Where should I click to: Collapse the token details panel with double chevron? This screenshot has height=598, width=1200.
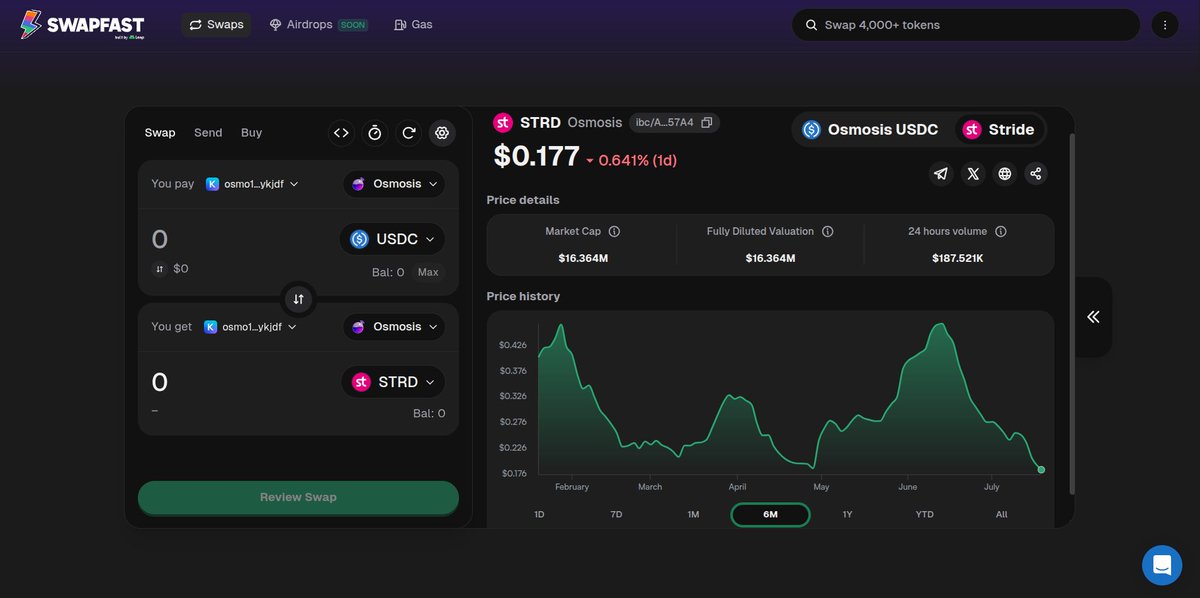click(1093, 317)
